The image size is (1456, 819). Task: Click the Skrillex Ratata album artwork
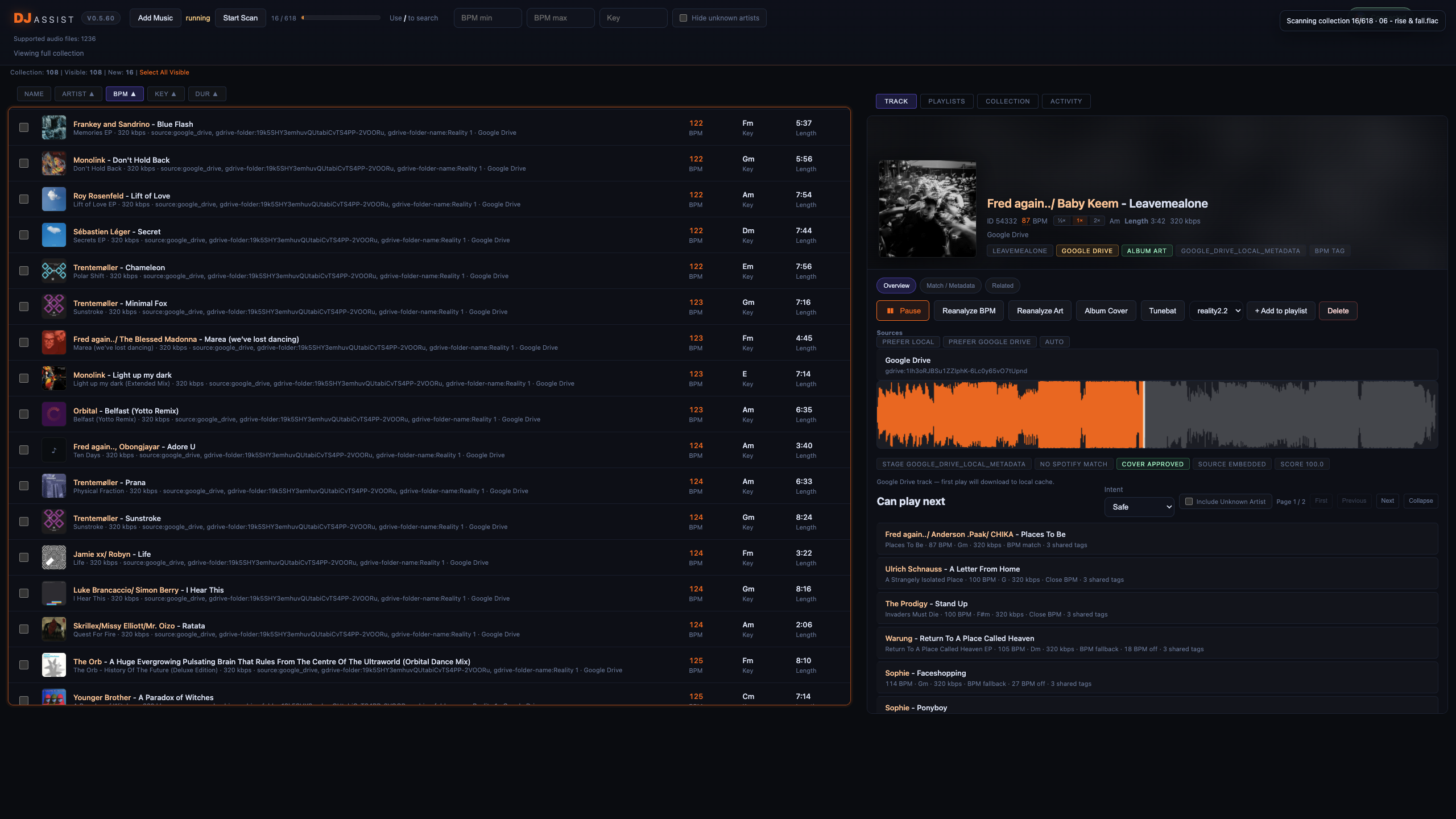coord(54,629)
